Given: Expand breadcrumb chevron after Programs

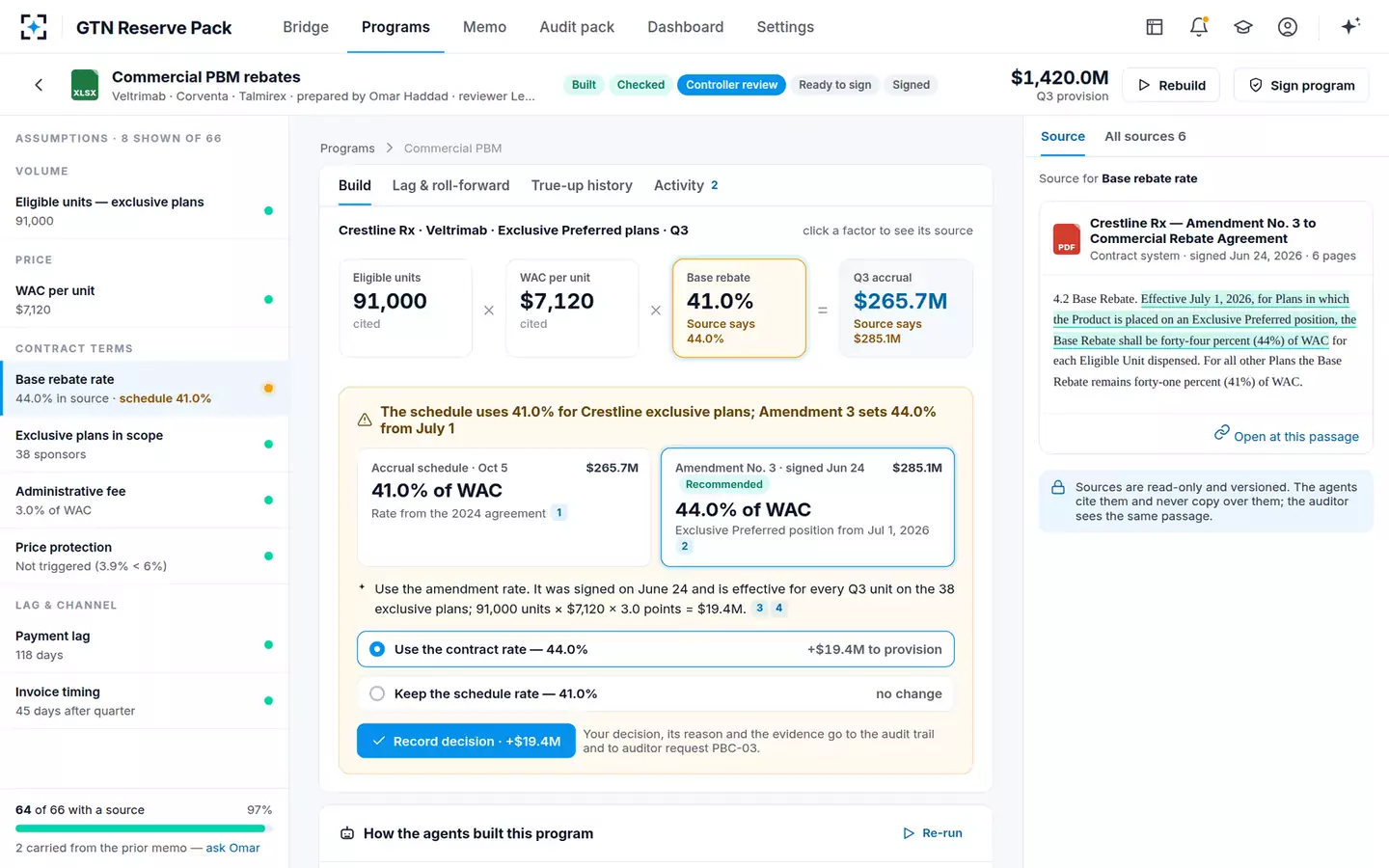Looking at the screenshot, I should click(390, 148).
